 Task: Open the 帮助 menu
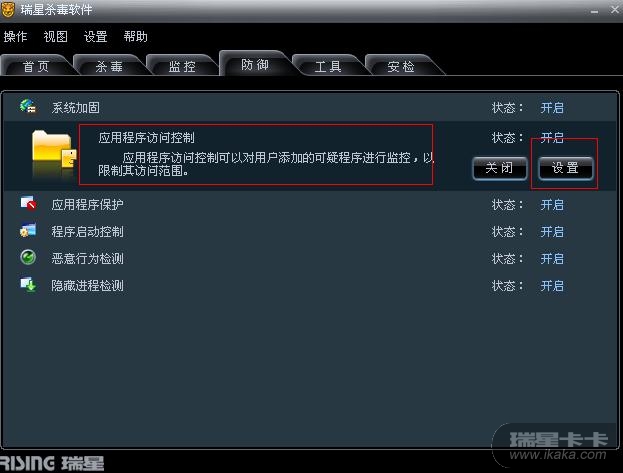135,37
